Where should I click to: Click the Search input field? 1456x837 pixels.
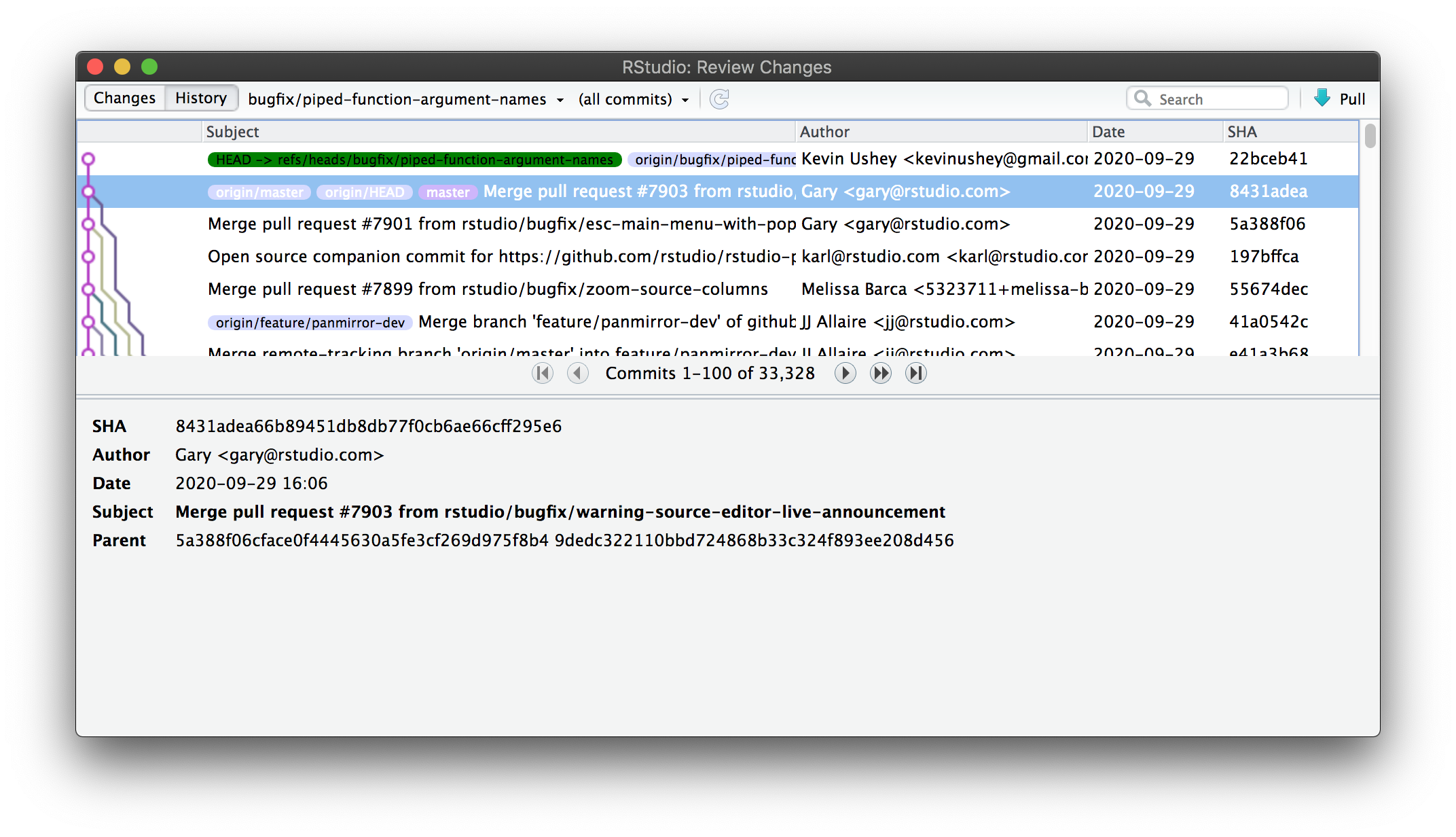point(1207,99)
